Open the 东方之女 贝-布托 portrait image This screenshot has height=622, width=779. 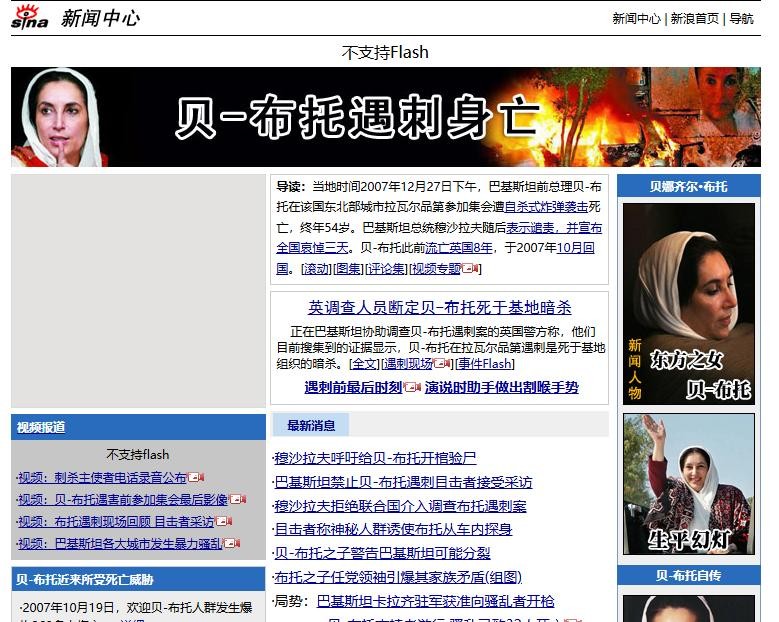[x=688, y=303]
